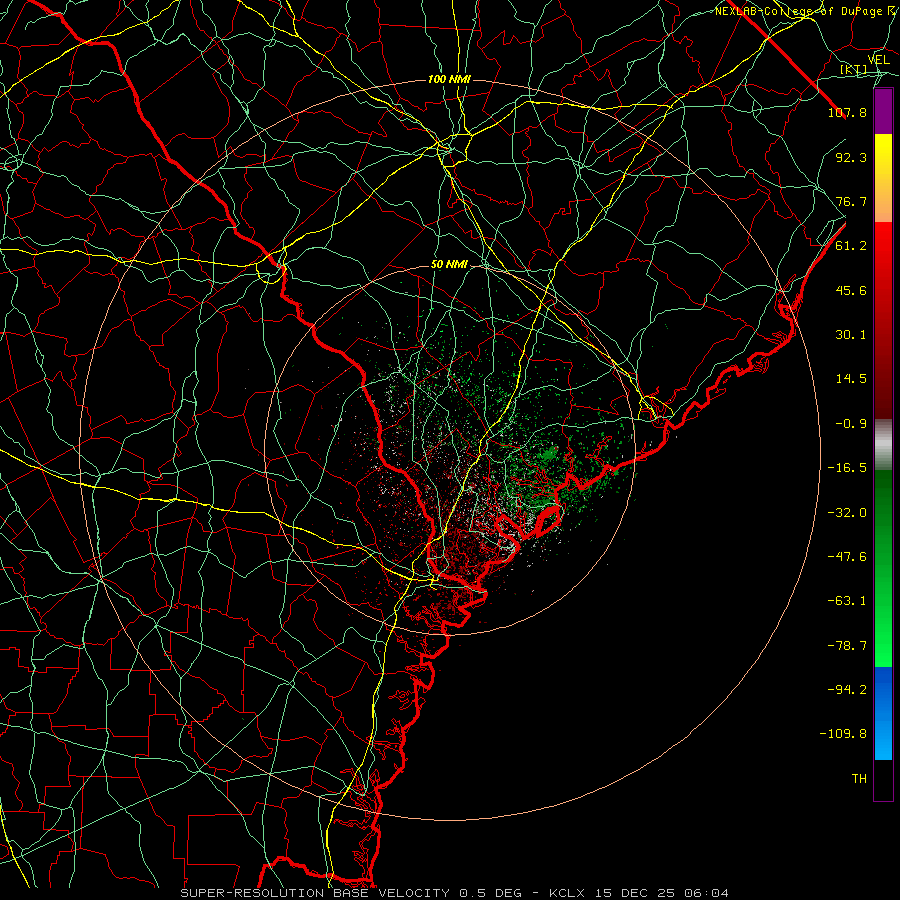Click the blue segment of velocity color bar
The image size is (900, 900).
(883, 713)
